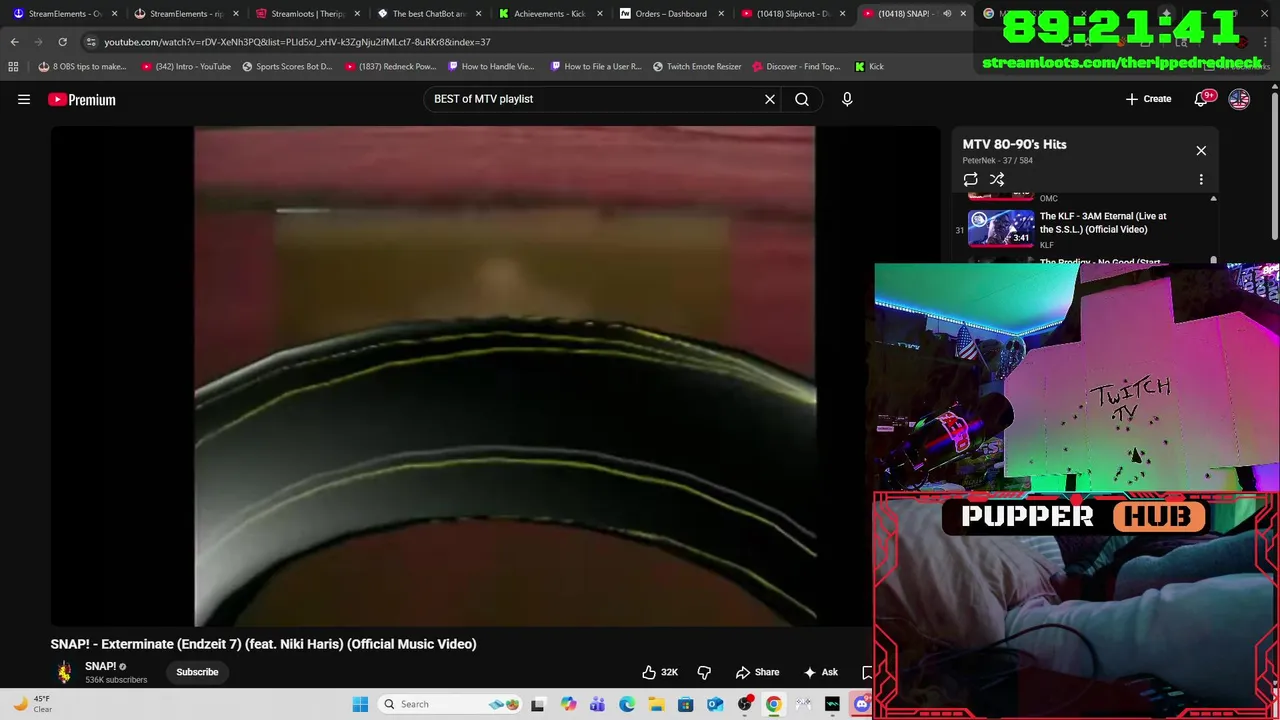This screenshot has height=720, width=1280.
Task: Open (342) Intro - YouTube bookmark
Action: pos(187,66)
